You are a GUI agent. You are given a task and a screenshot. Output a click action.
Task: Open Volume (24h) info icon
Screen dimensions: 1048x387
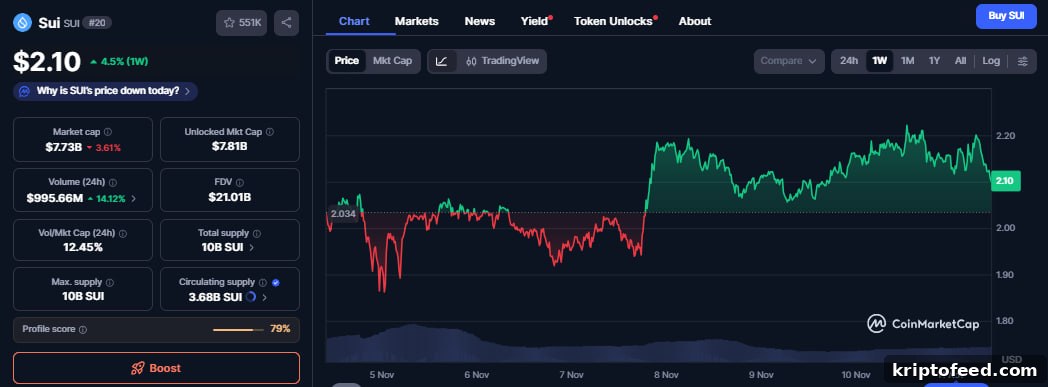(x=113, y=182)
